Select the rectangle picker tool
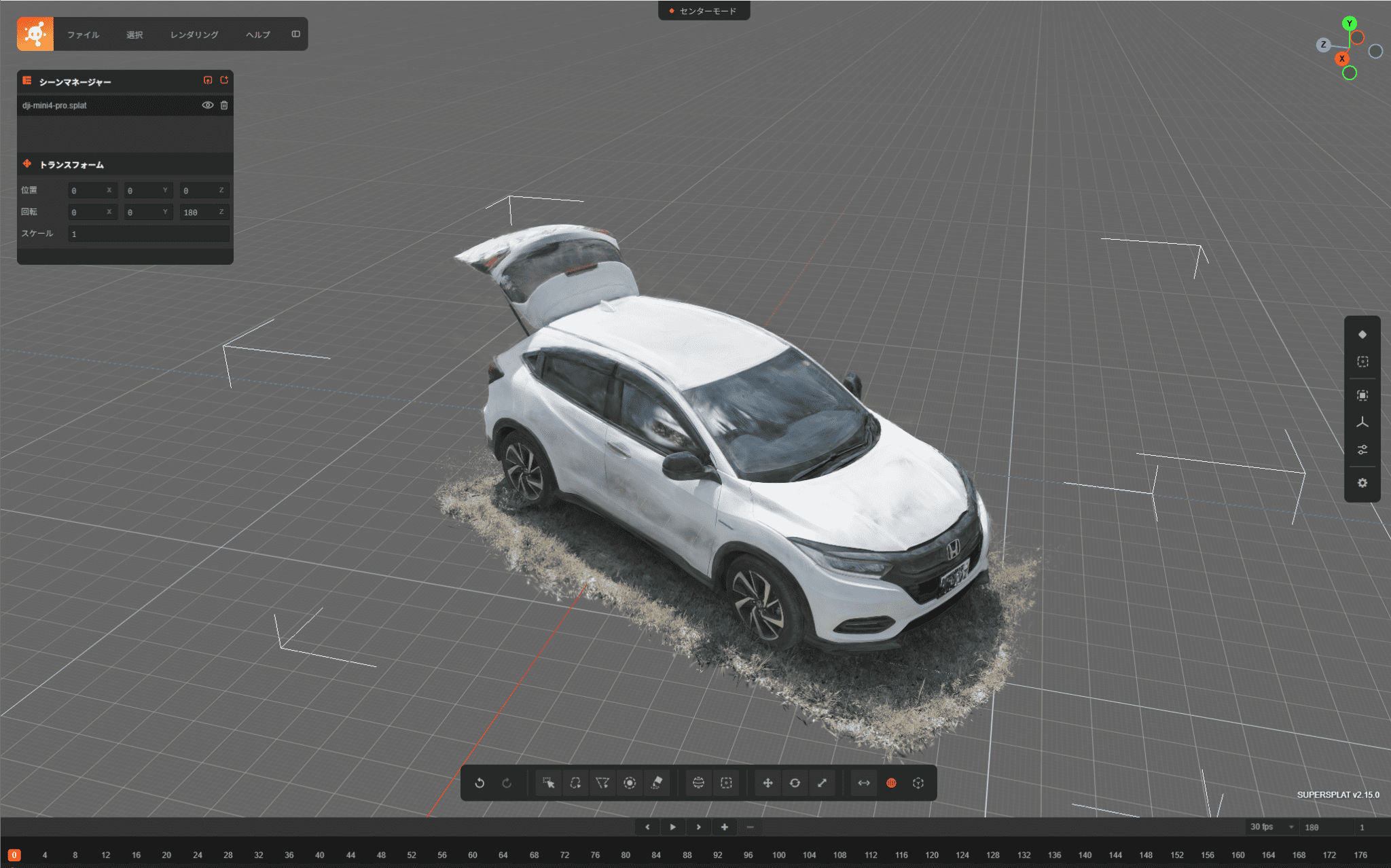Screen dimensions: 1391x868 [548, 783]
